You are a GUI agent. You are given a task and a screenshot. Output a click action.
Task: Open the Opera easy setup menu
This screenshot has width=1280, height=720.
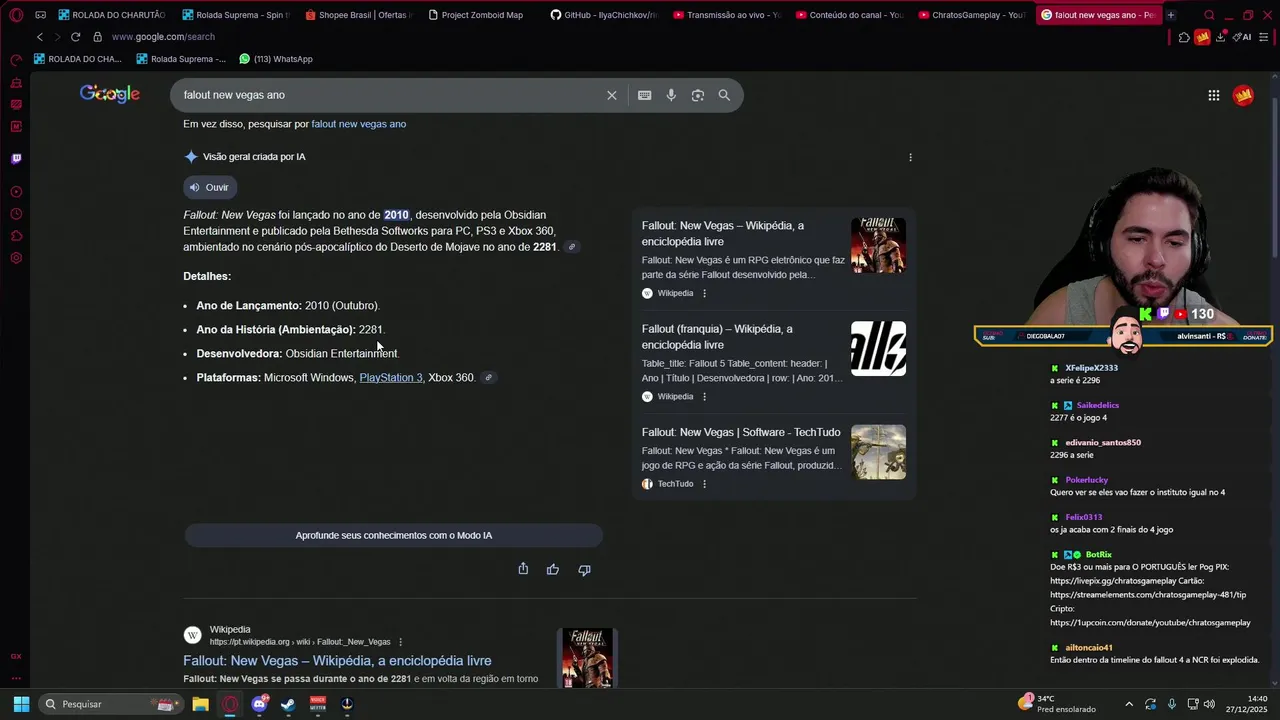tap(1264, 37)
